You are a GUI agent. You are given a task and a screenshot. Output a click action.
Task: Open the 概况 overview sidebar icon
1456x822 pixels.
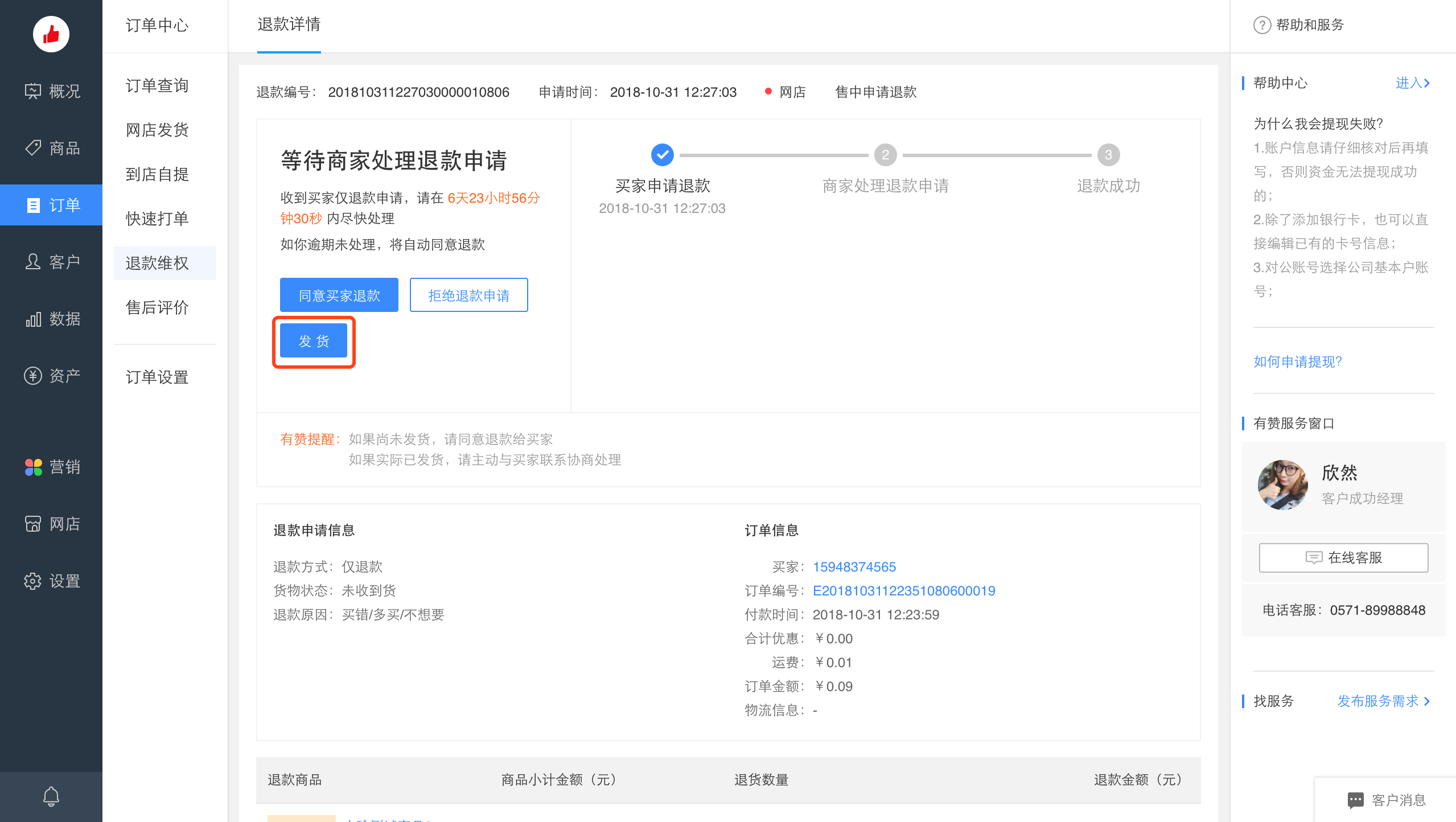(51, 91)
